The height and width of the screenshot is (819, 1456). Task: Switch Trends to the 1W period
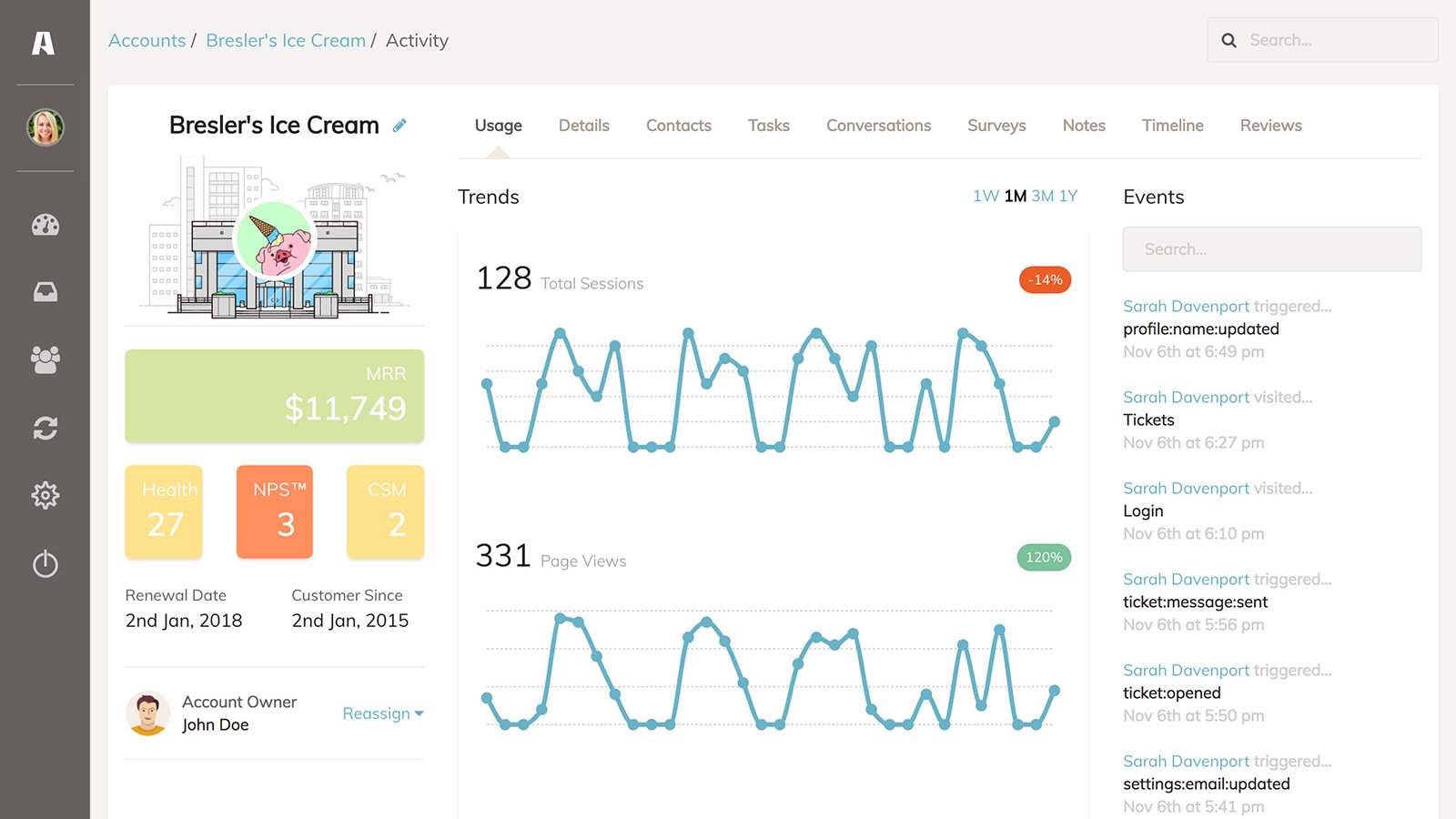pos(986,196)
